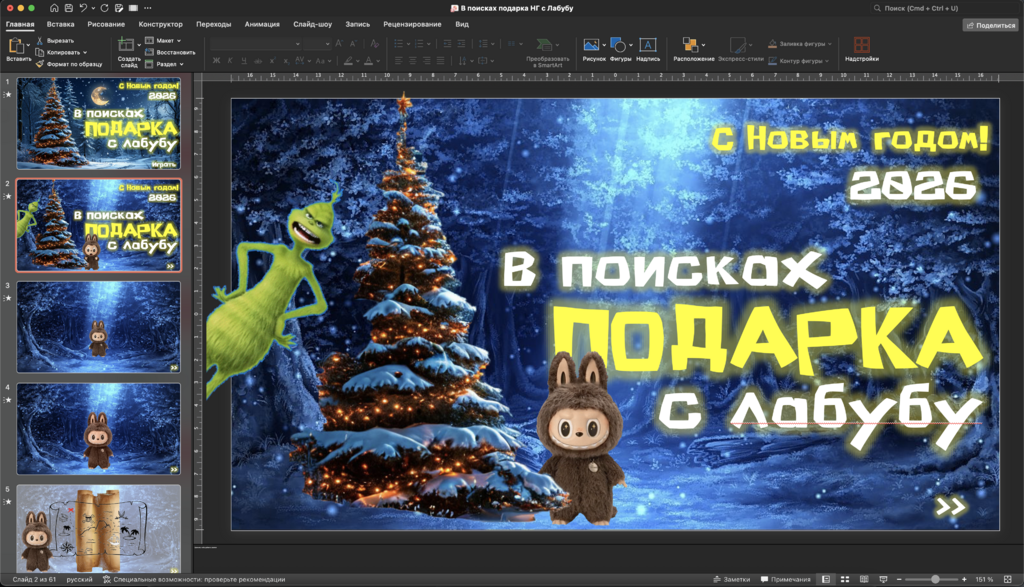Screen dimensions: 1024x587
Task: Switch to the Слайд-шоу tab
Action: [x=312, y=24]
